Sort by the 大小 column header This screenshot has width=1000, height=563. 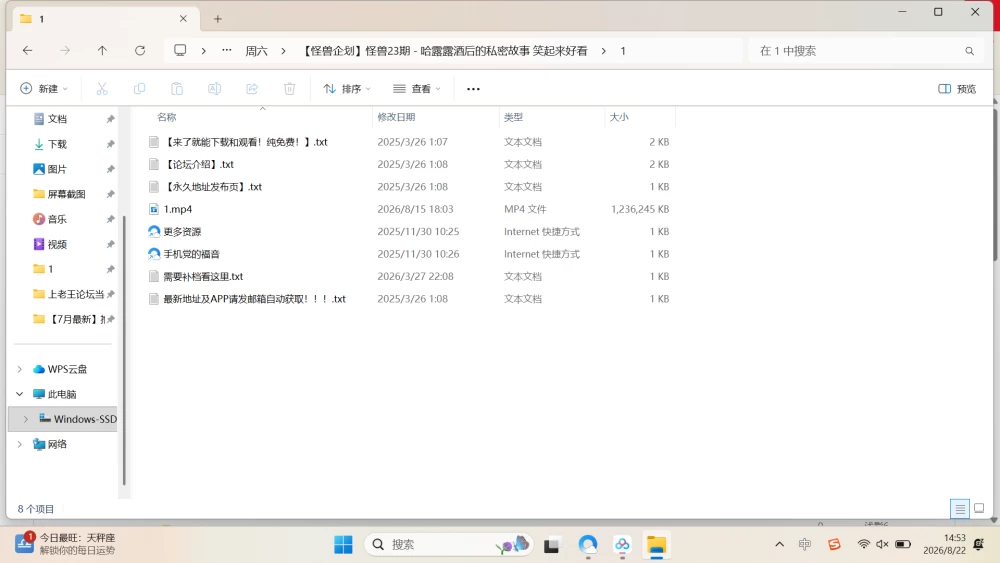coord(619,117)
